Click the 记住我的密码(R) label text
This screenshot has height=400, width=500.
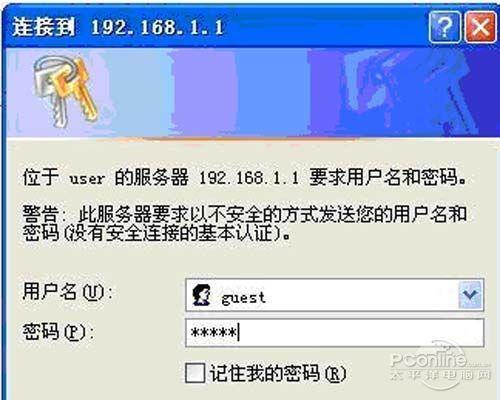pos(278,373)
